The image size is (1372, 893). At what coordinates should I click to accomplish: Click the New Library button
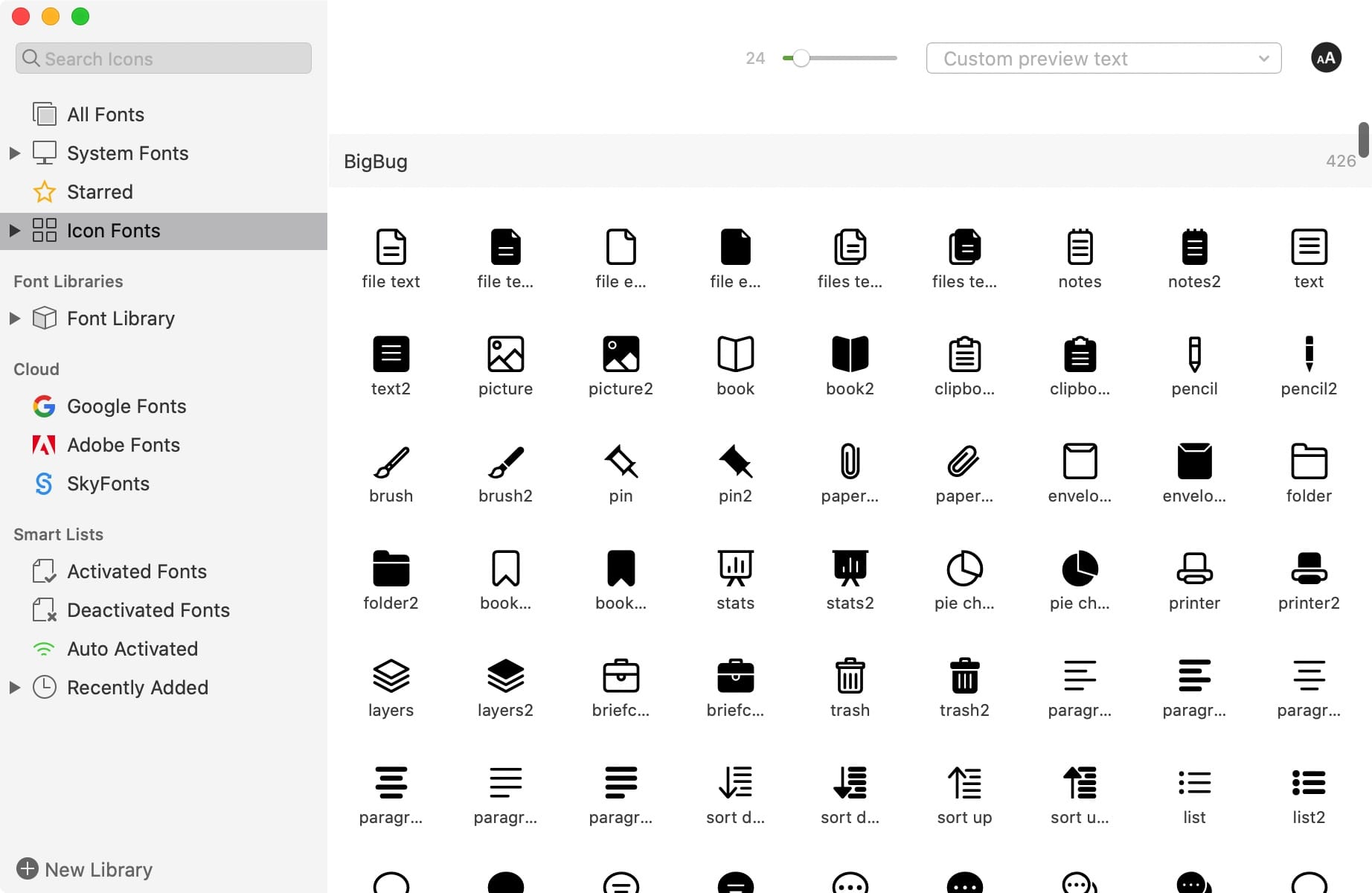85,869
